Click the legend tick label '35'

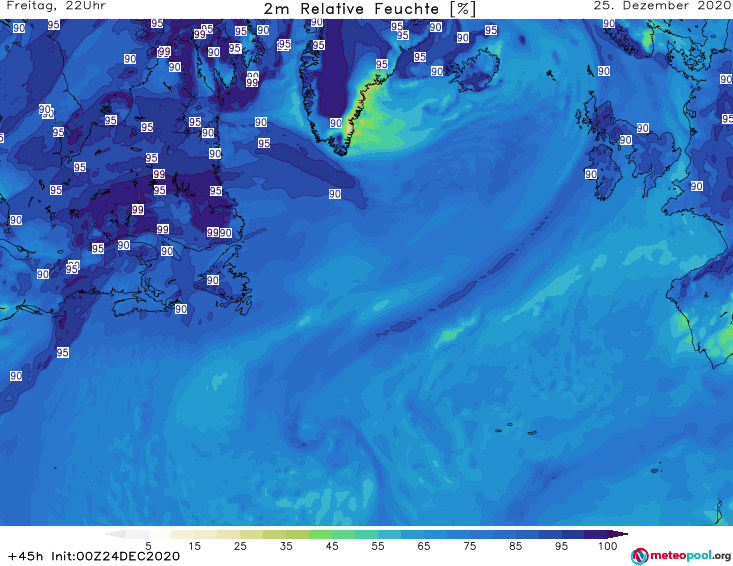point(286,546)
